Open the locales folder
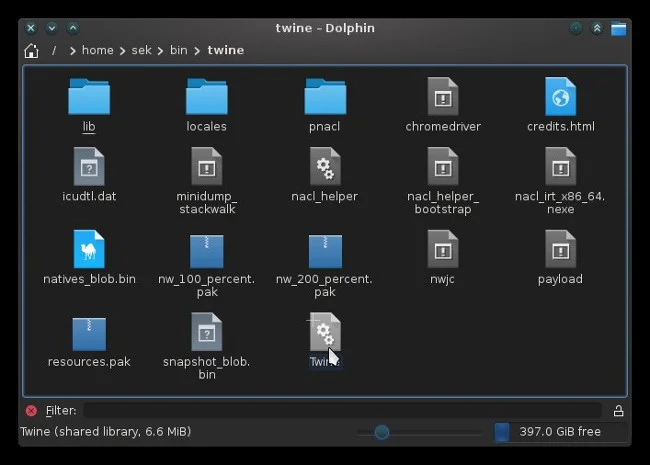 207,98
